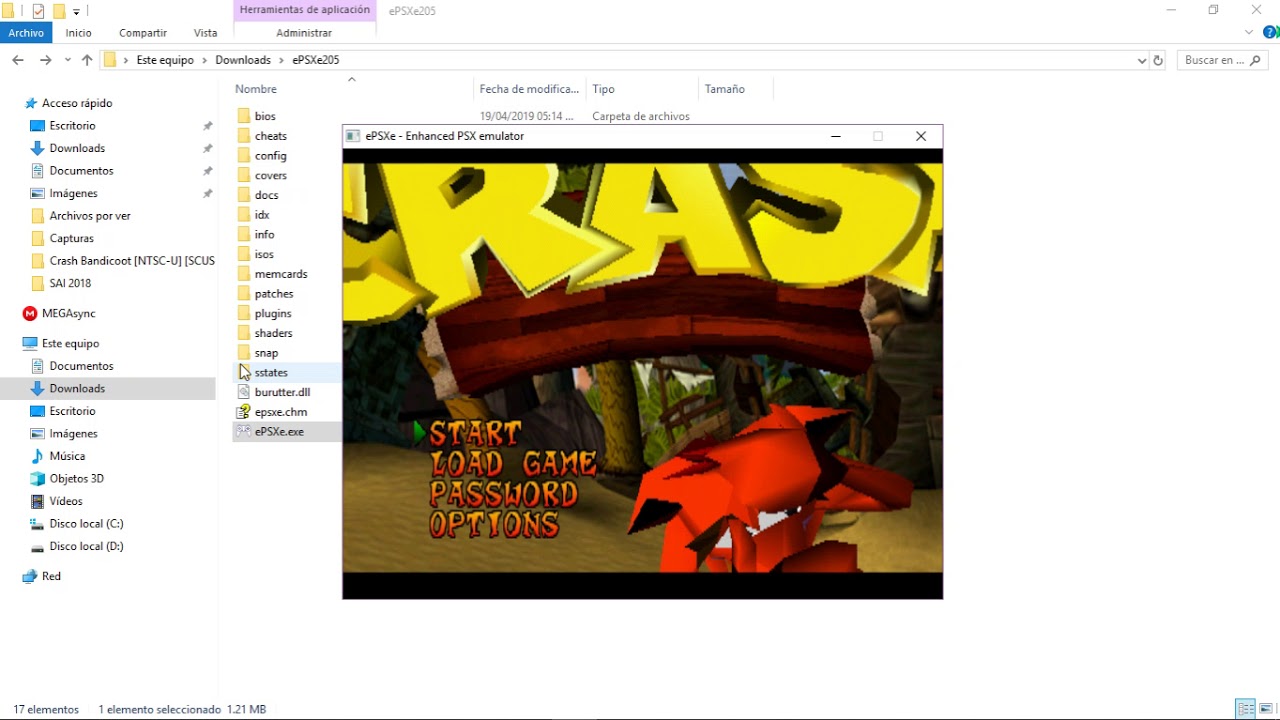1280x720 pixels.
Task: Click Downloads in the address bar
Action: click(x=243, y=60)
